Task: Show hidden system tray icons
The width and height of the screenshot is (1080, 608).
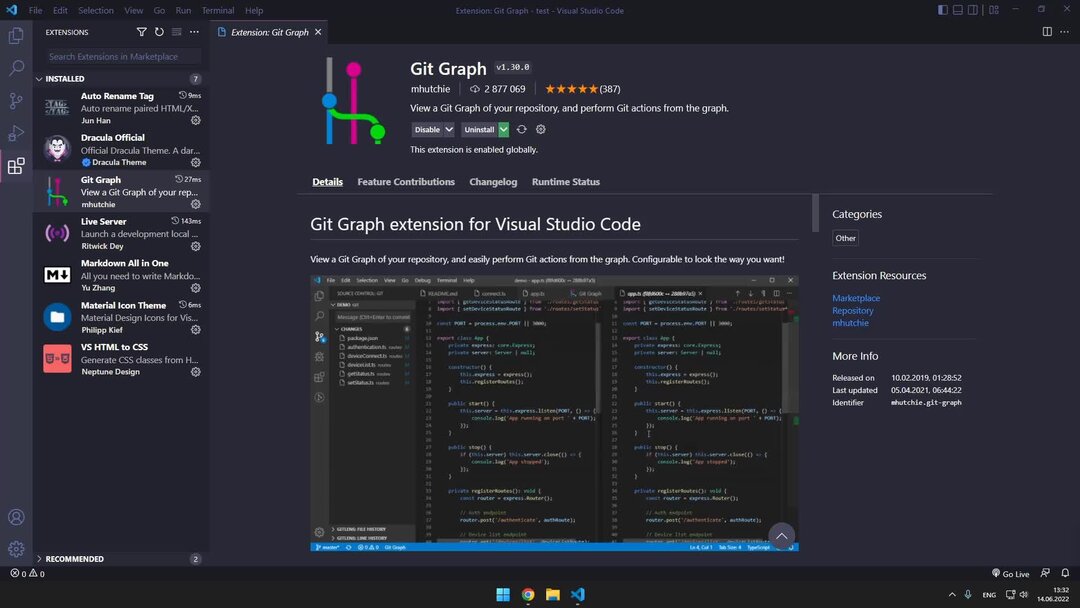Action: coord(952,594)
